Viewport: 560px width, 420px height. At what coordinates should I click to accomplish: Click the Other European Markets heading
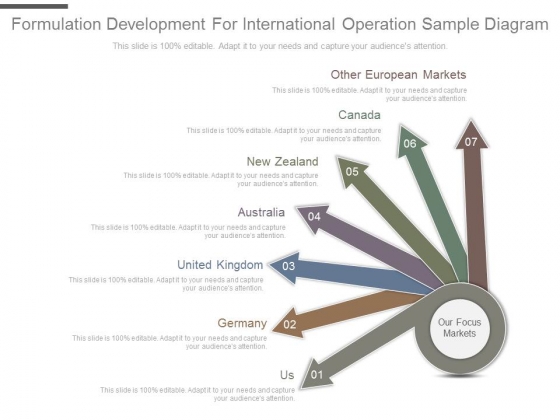pos(398,75)
